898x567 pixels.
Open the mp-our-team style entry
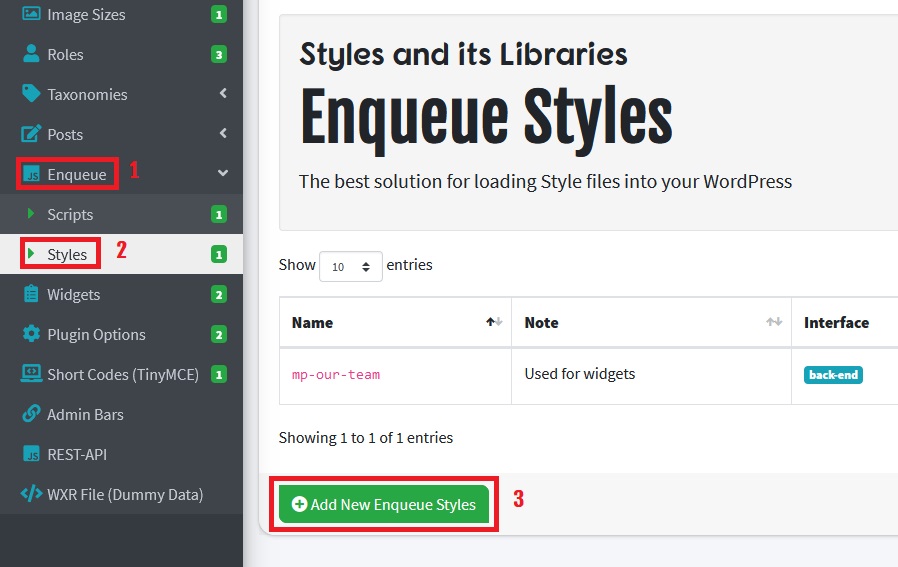pos(336,375)
